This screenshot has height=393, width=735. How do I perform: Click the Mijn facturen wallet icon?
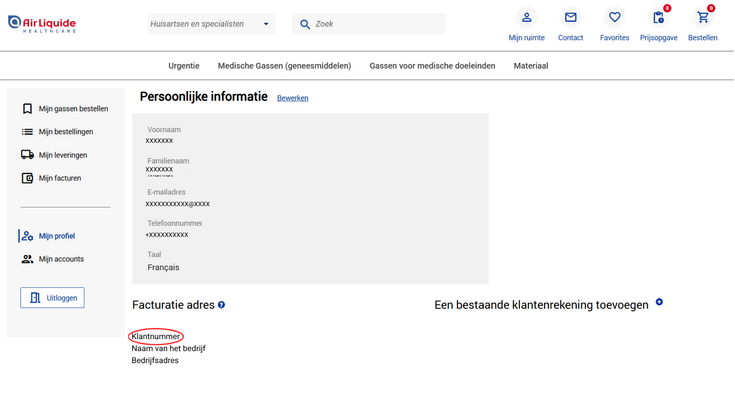(x=27, y=178)
